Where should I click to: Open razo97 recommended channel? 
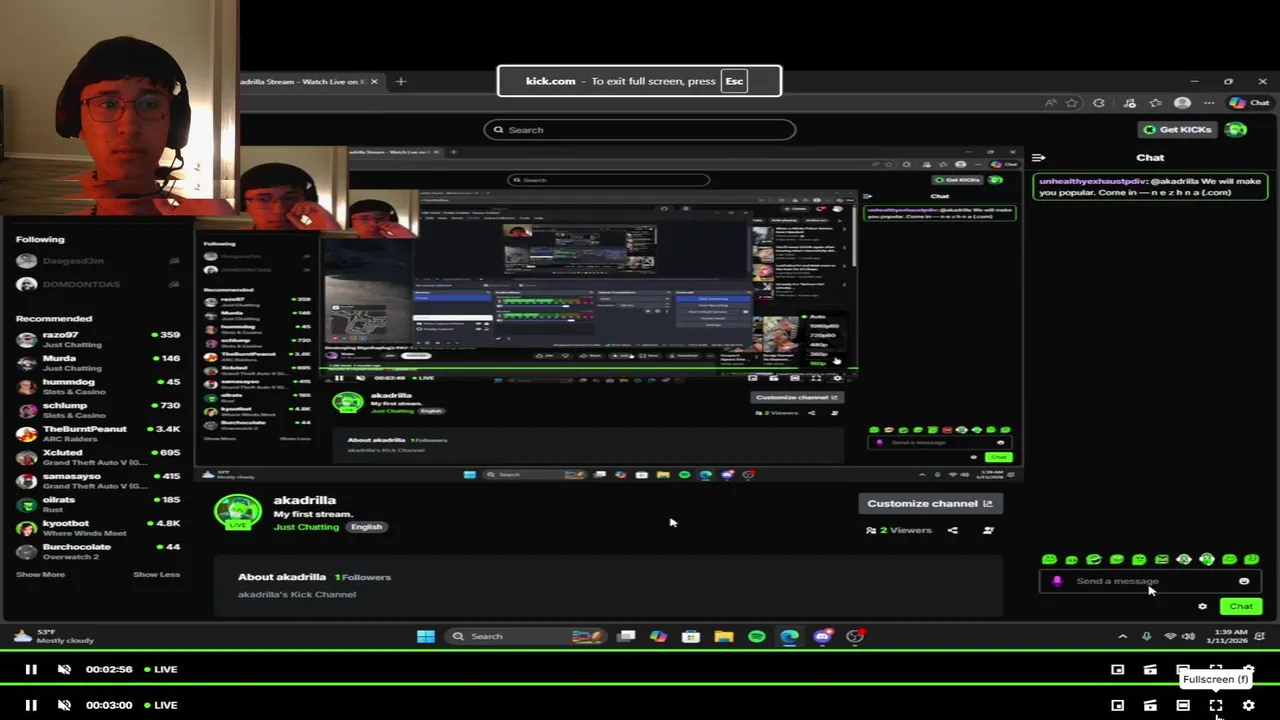tap(98, 340)
